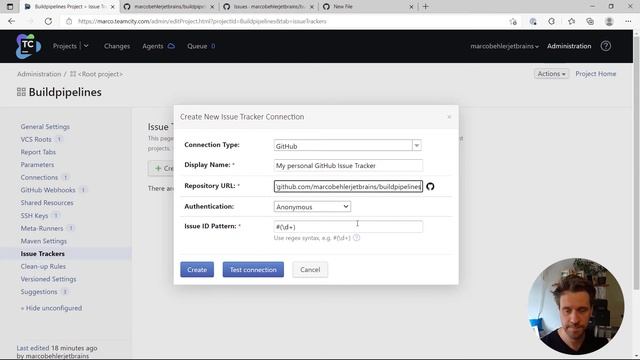Screen dimensions: 640x360
Task: Click browser extension icon in toolbar
Action: pos(551,21)
